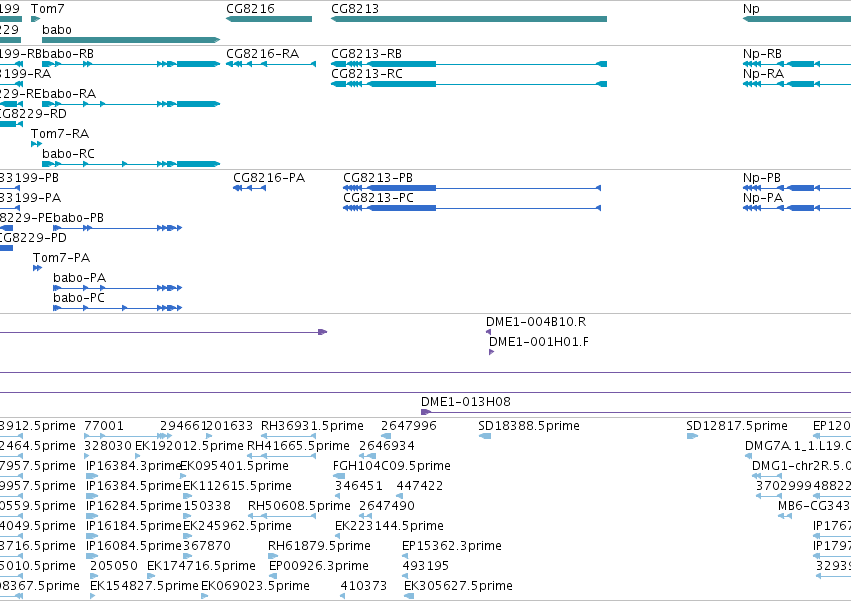Select the babo gene bar
The image size is (851, 601).
(131, 40)
